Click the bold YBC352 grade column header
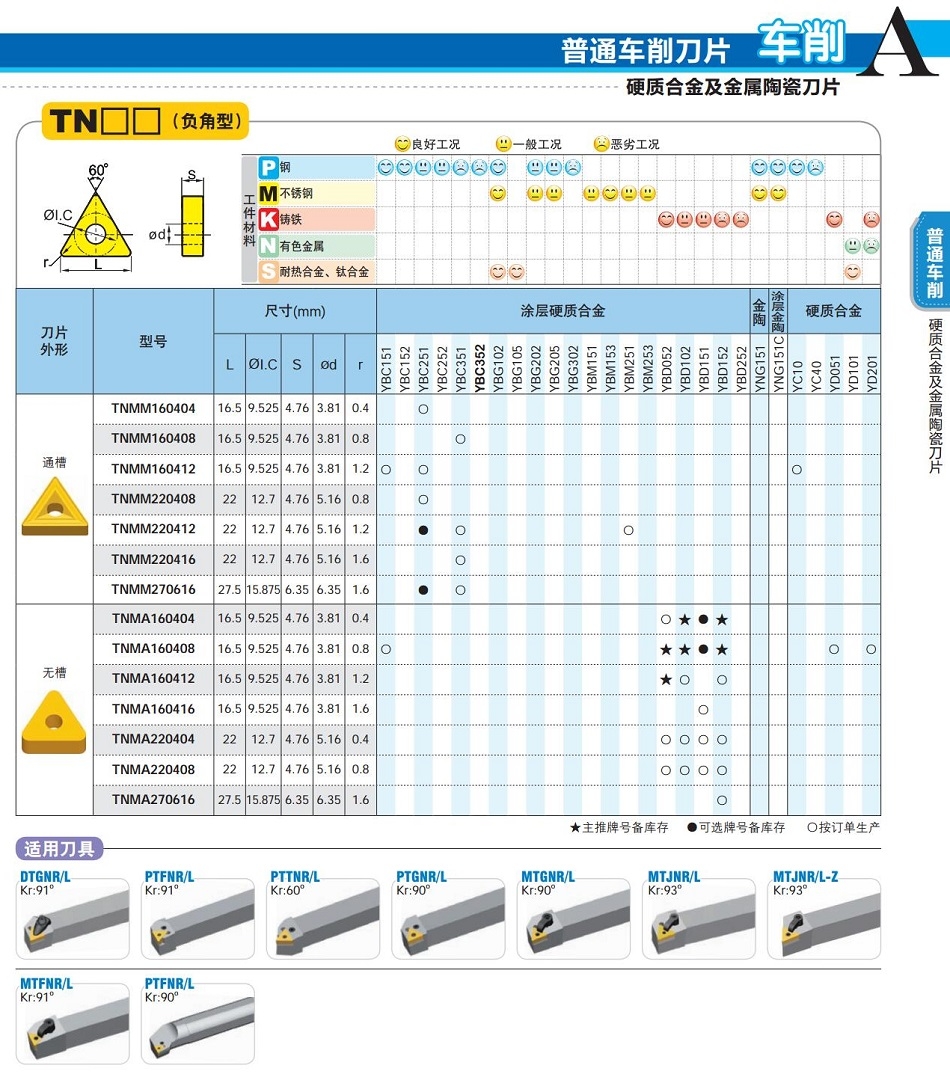The height and width of the screenshot is (1086, 950). click(x=479, y=369)
